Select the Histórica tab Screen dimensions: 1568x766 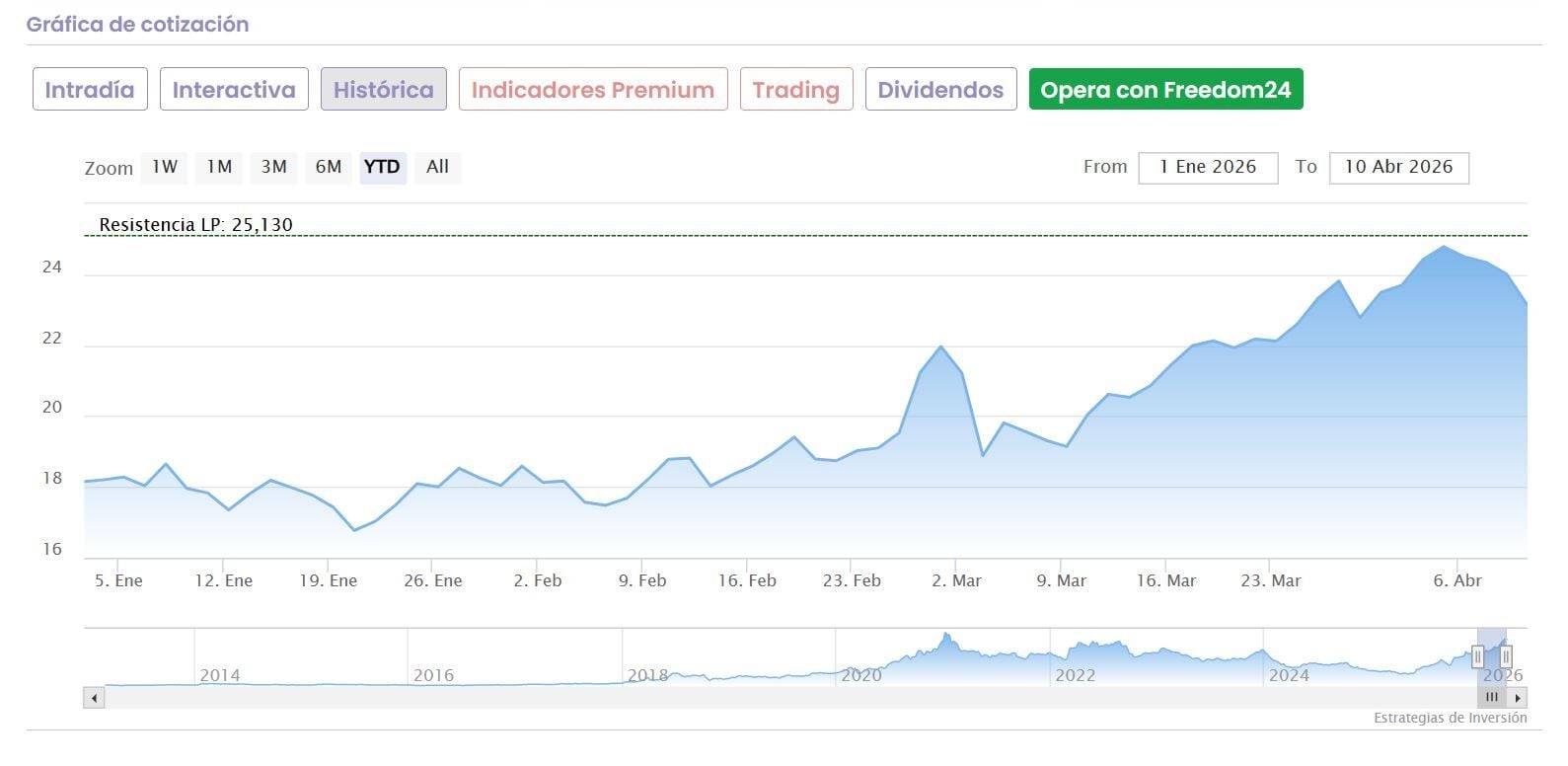tap(383, 90)
